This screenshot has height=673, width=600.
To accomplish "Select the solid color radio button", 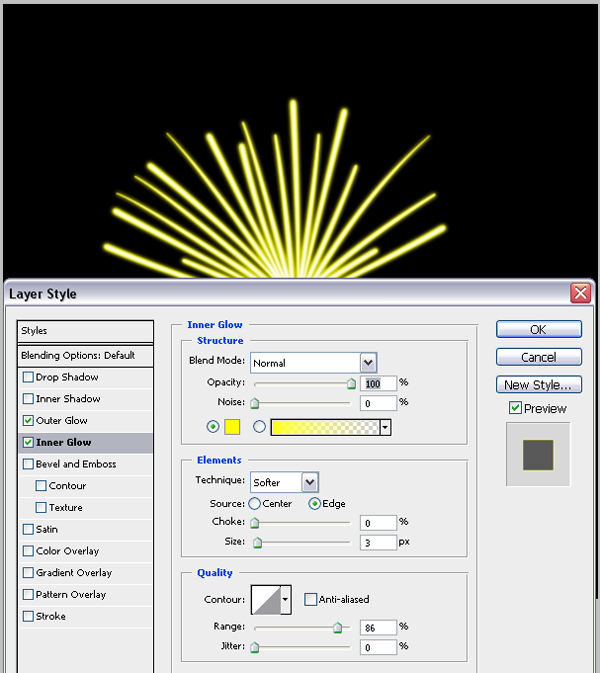I will tap(213, 427).
